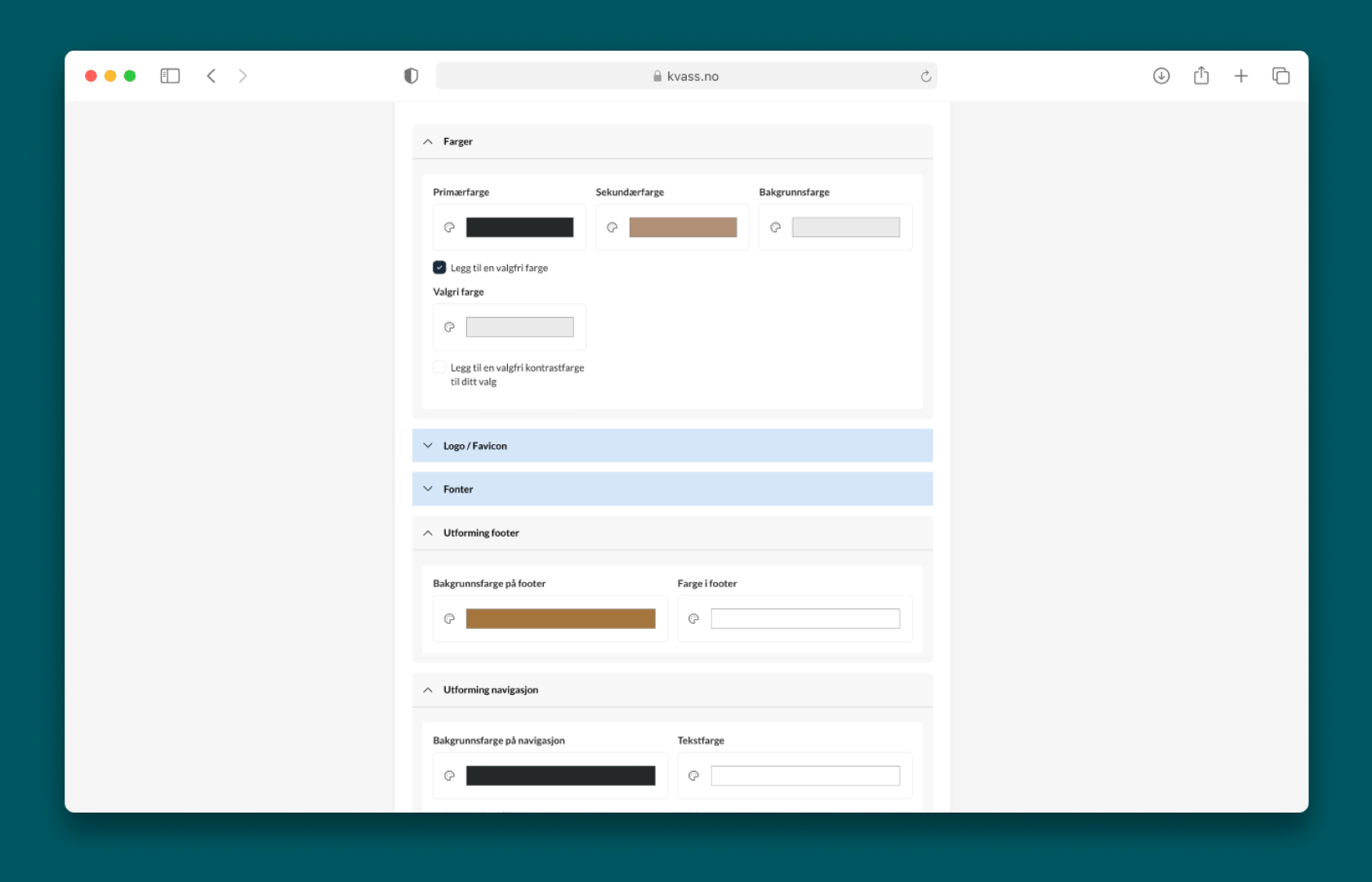This screenshot has height=882, width=1372.
Task: Go back to the previous page
Action: (x=212, y=76)
